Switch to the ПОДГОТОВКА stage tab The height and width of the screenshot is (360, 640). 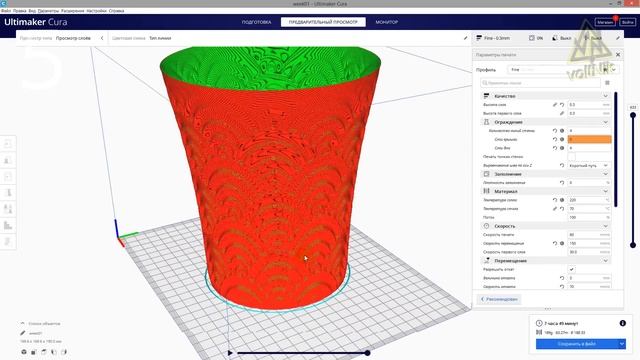pos(256,22)
